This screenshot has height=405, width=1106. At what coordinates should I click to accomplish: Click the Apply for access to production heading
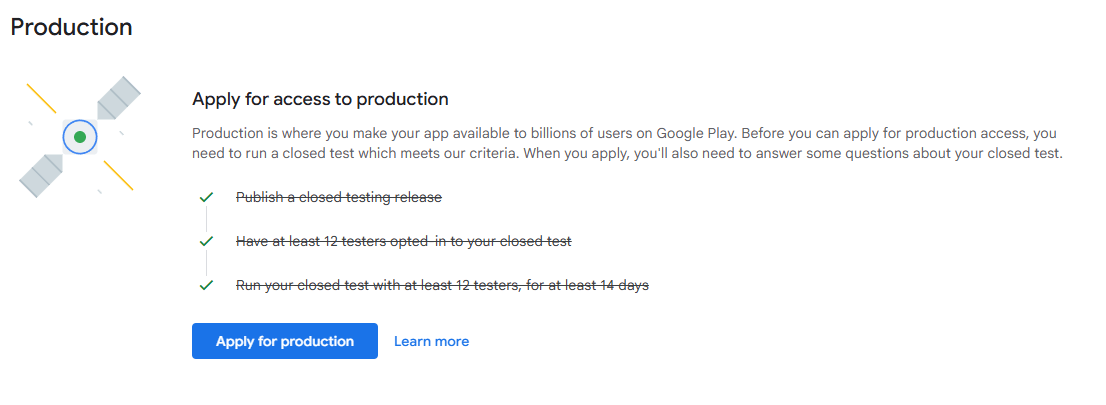coord(320,99)
